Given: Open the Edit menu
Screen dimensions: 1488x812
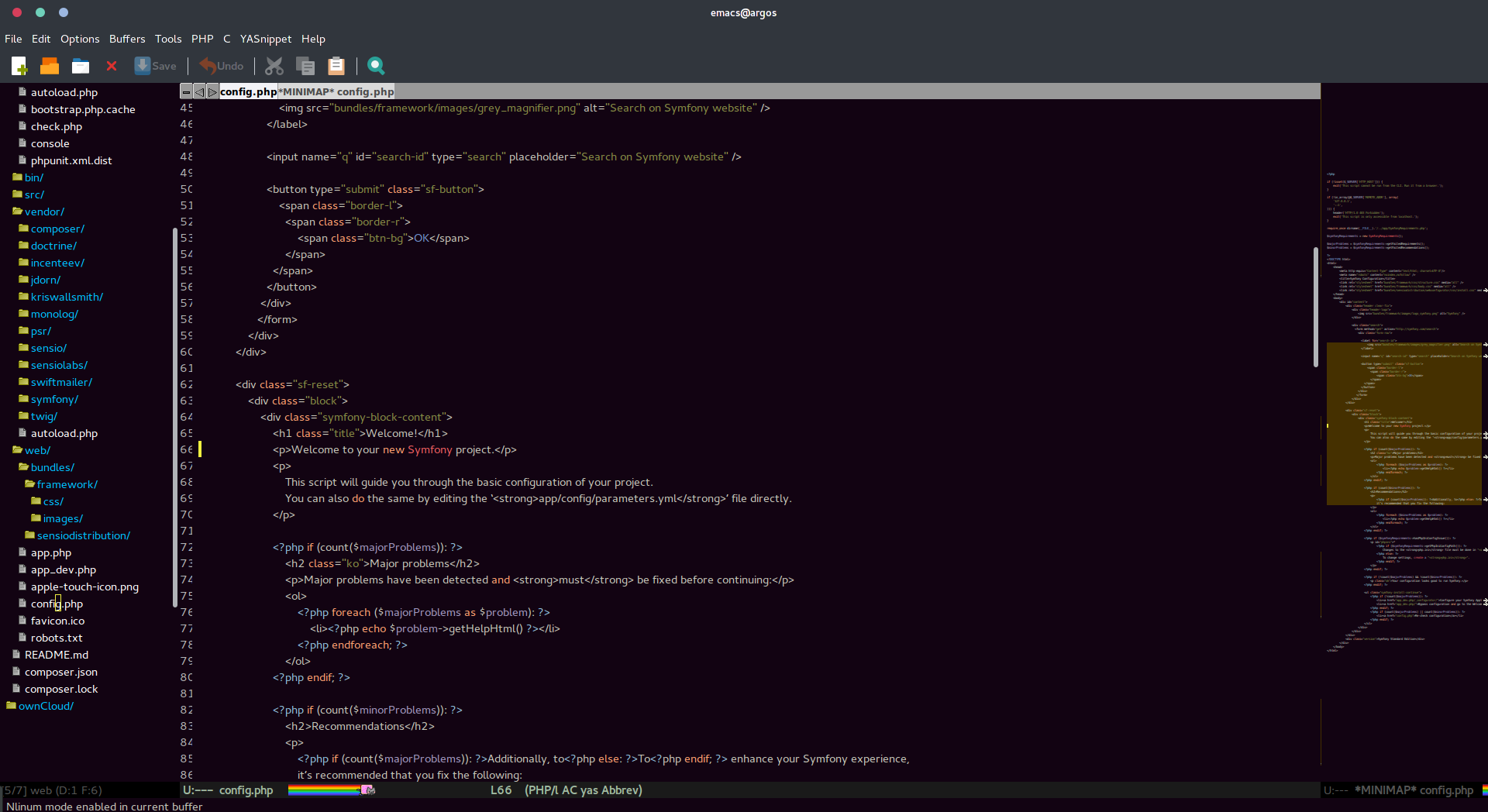Looking at the screenshot, I should (41, 39).
